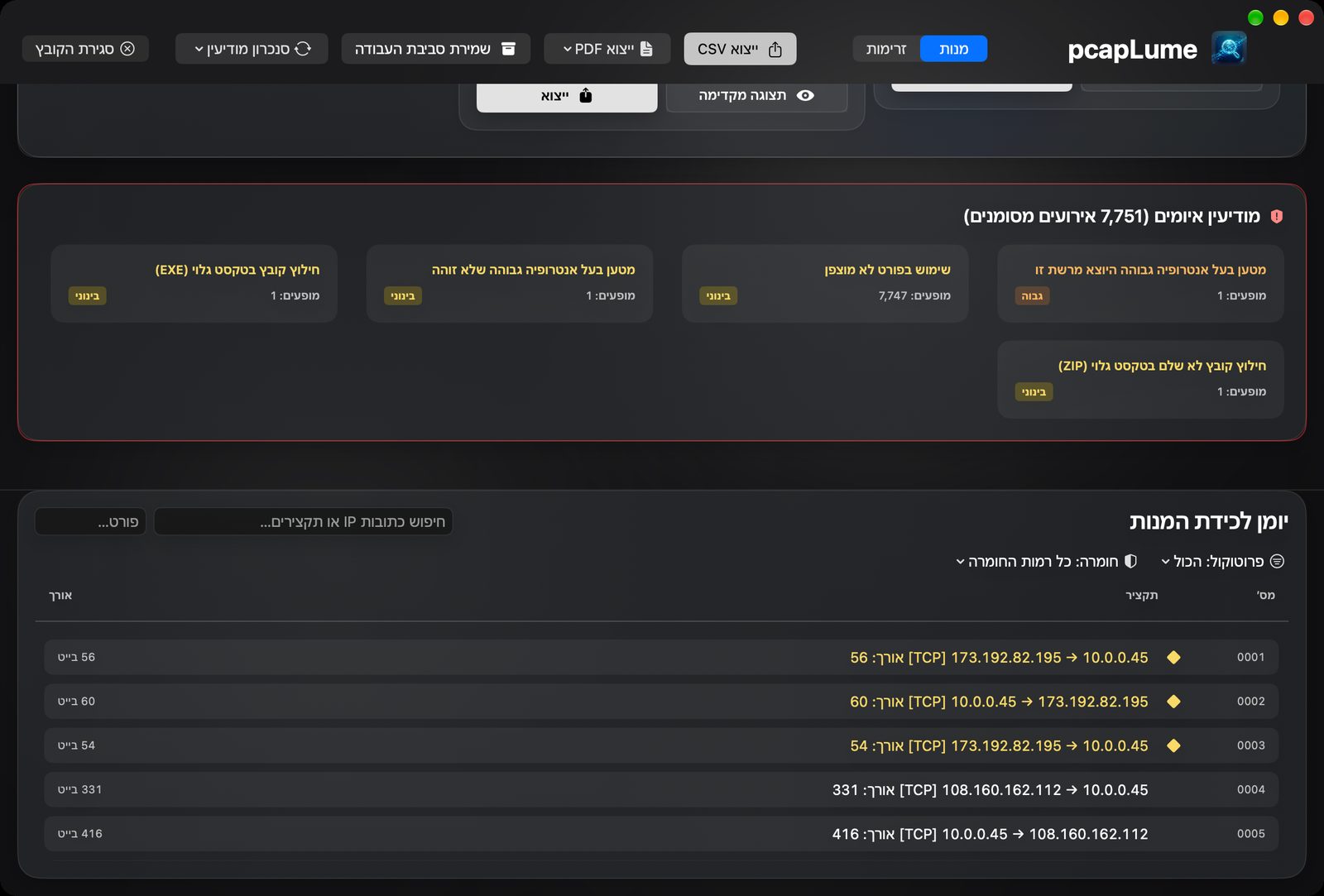This screenshot has width=1324, height=896.
Task: Click the red threat shield alert icon
Action: coord(1277,216)
